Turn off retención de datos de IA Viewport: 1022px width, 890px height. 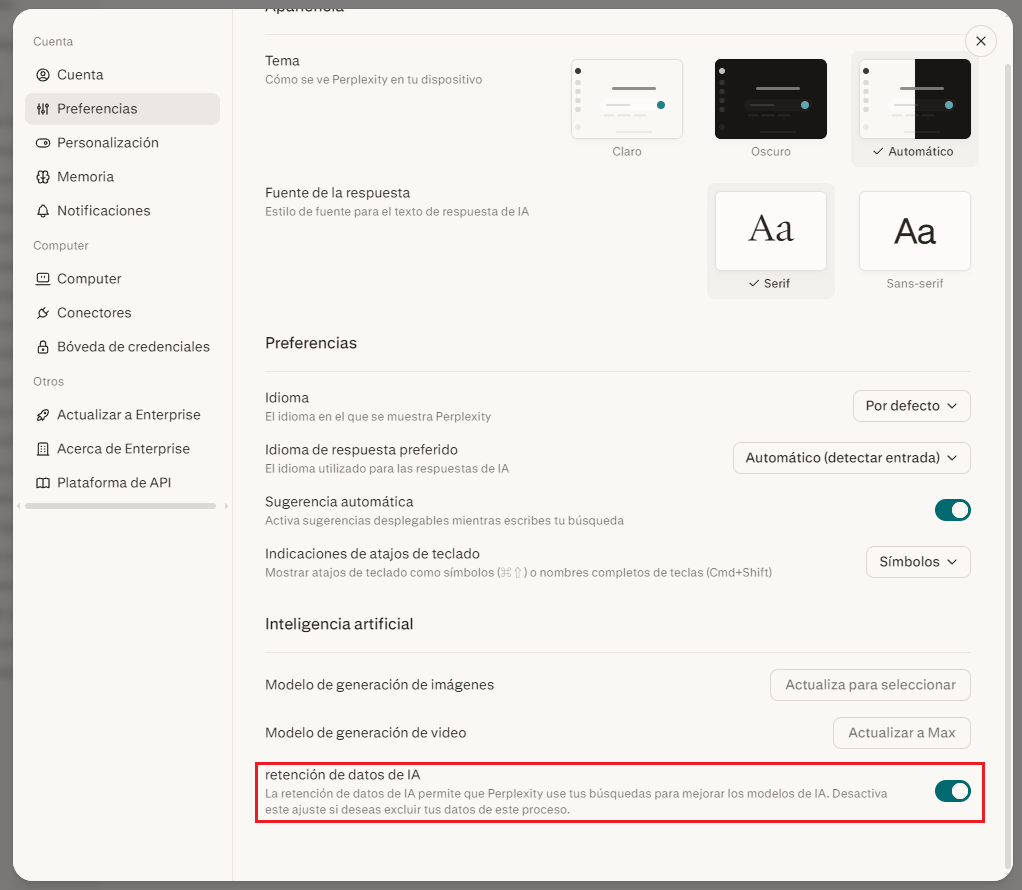tap(952, 791)
